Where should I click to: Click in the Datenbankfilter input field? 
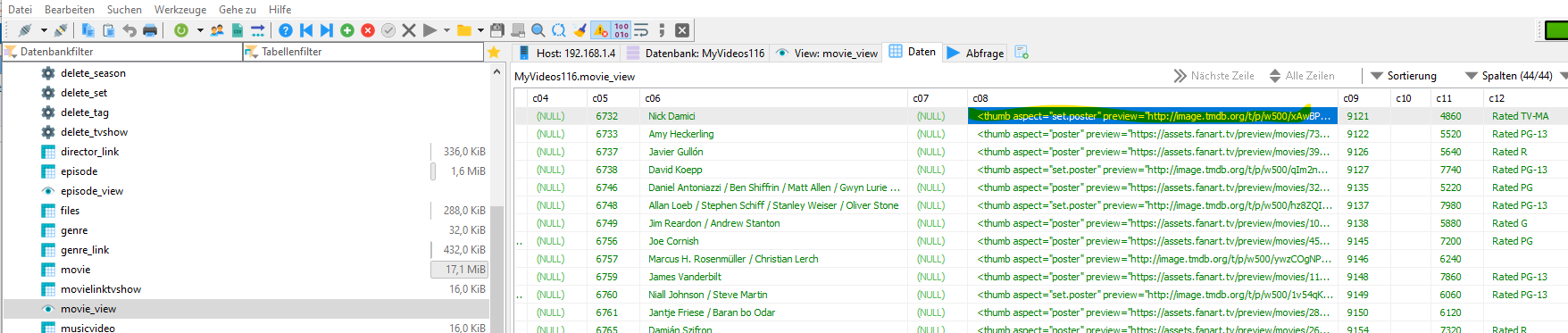point(122,52)
